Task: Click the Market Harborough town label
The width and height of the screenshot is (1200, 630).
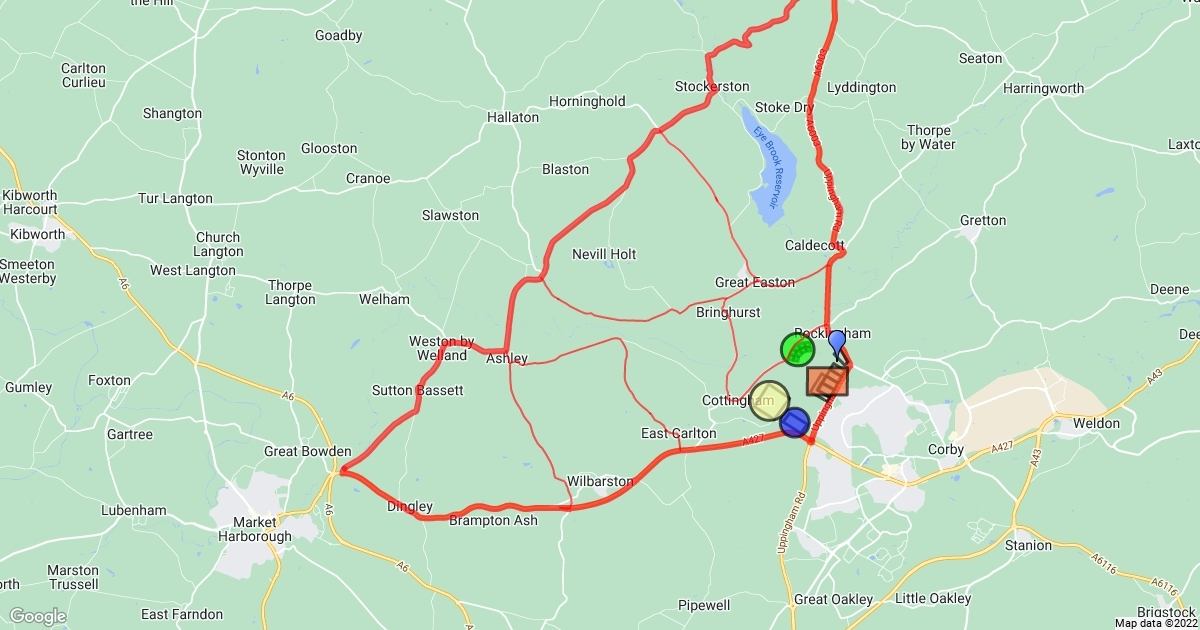Action: 255,529
